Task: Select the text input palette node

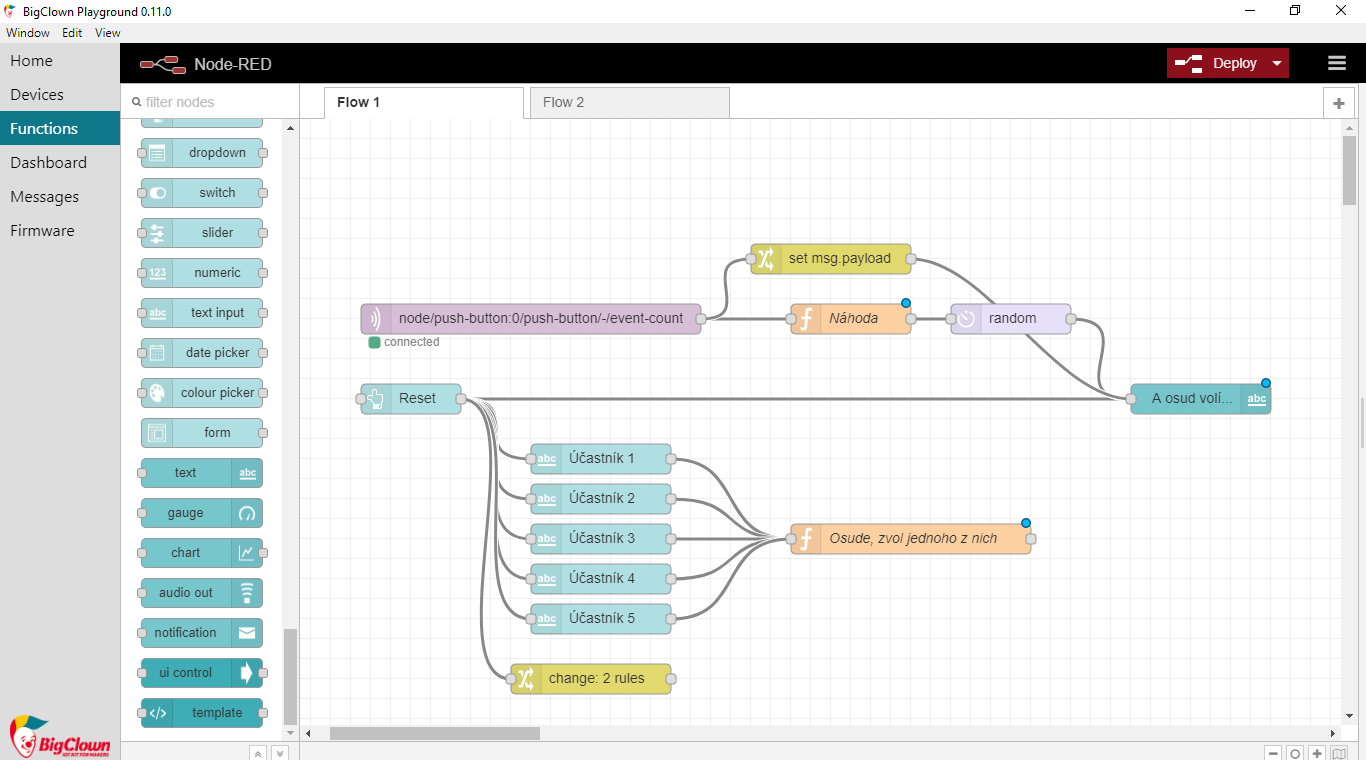Action: 202,313
